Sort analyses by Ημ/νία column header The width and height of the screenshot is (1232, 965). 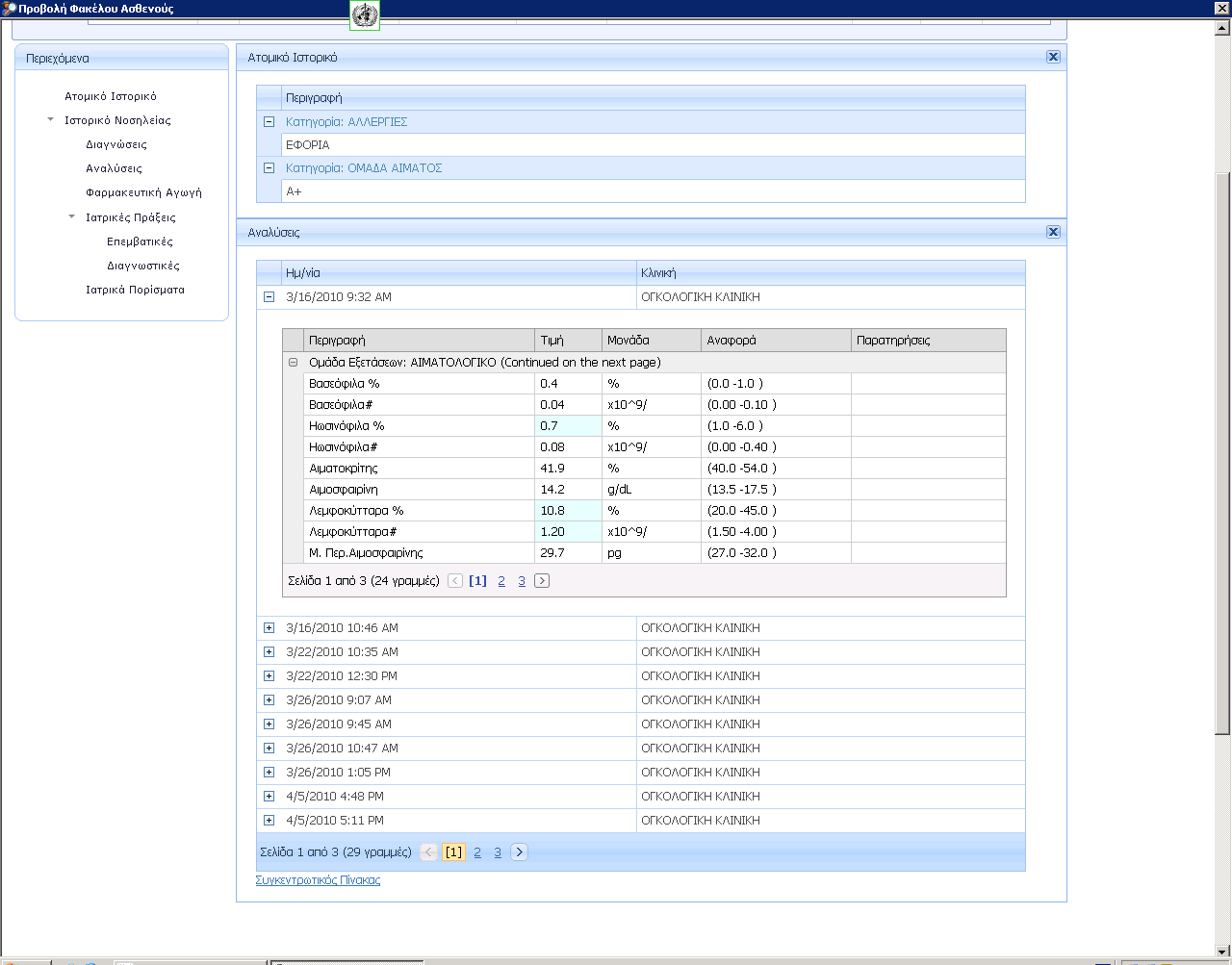pyautogui.click(x=459, y=273)
